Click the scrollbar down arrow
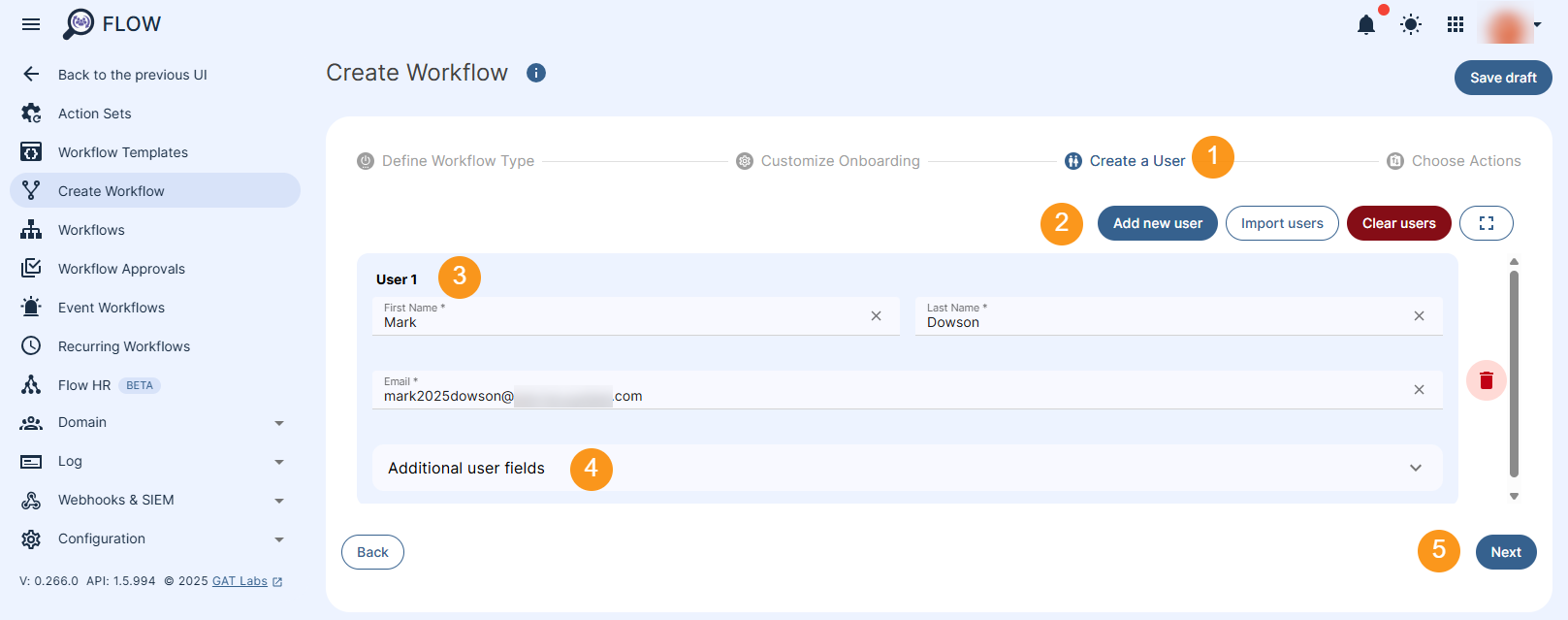Viewport: 1568px width, 620px height. 1514,496
